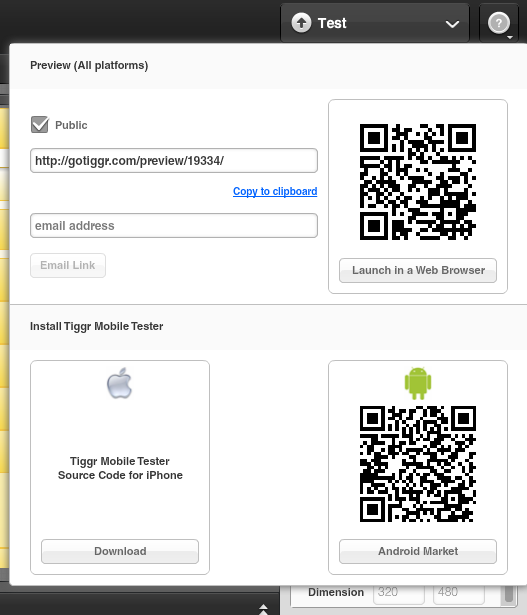Click the Dimension height field 480
The height and width of the screenshot is (615, 527).
(x=459, y=593)
